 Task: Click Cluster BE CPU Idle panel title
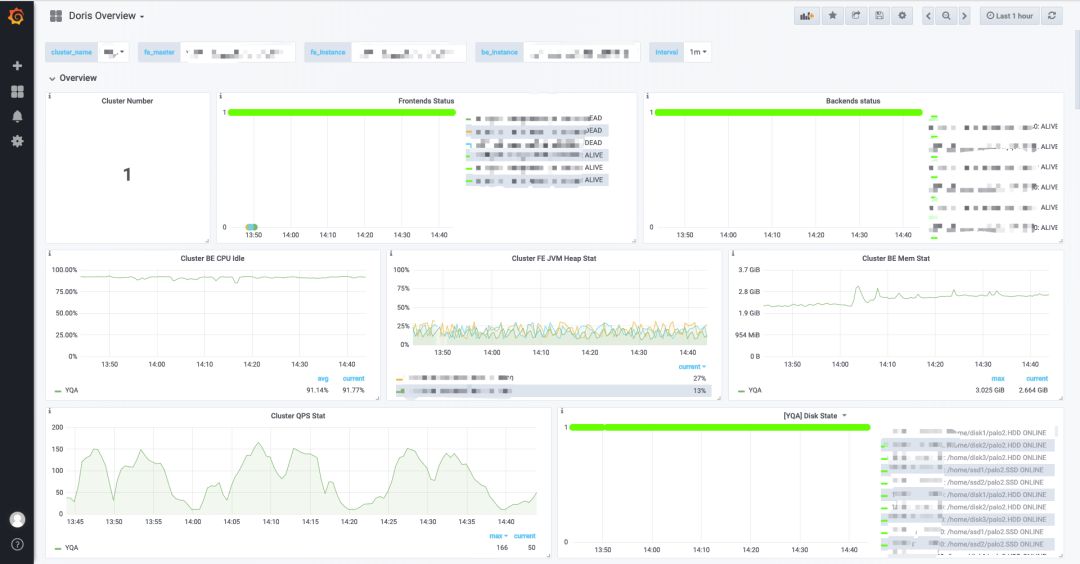(x=212, y=258)
